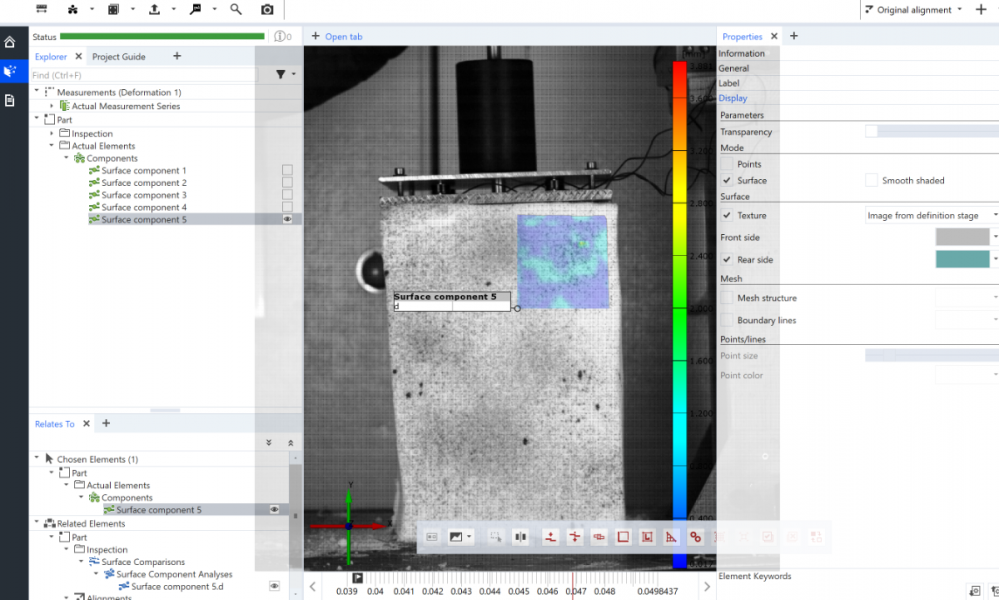Click the Open tab button
This screenshot has width=999, height=600.
coord(337,37)
